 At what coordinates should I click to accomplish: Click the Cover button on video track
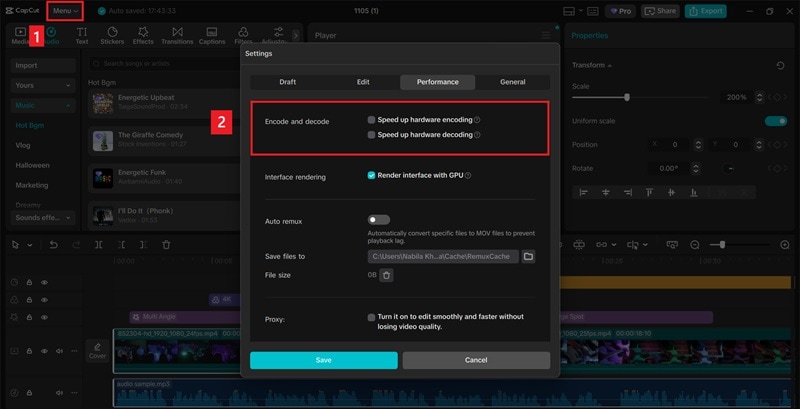point(97,351)
